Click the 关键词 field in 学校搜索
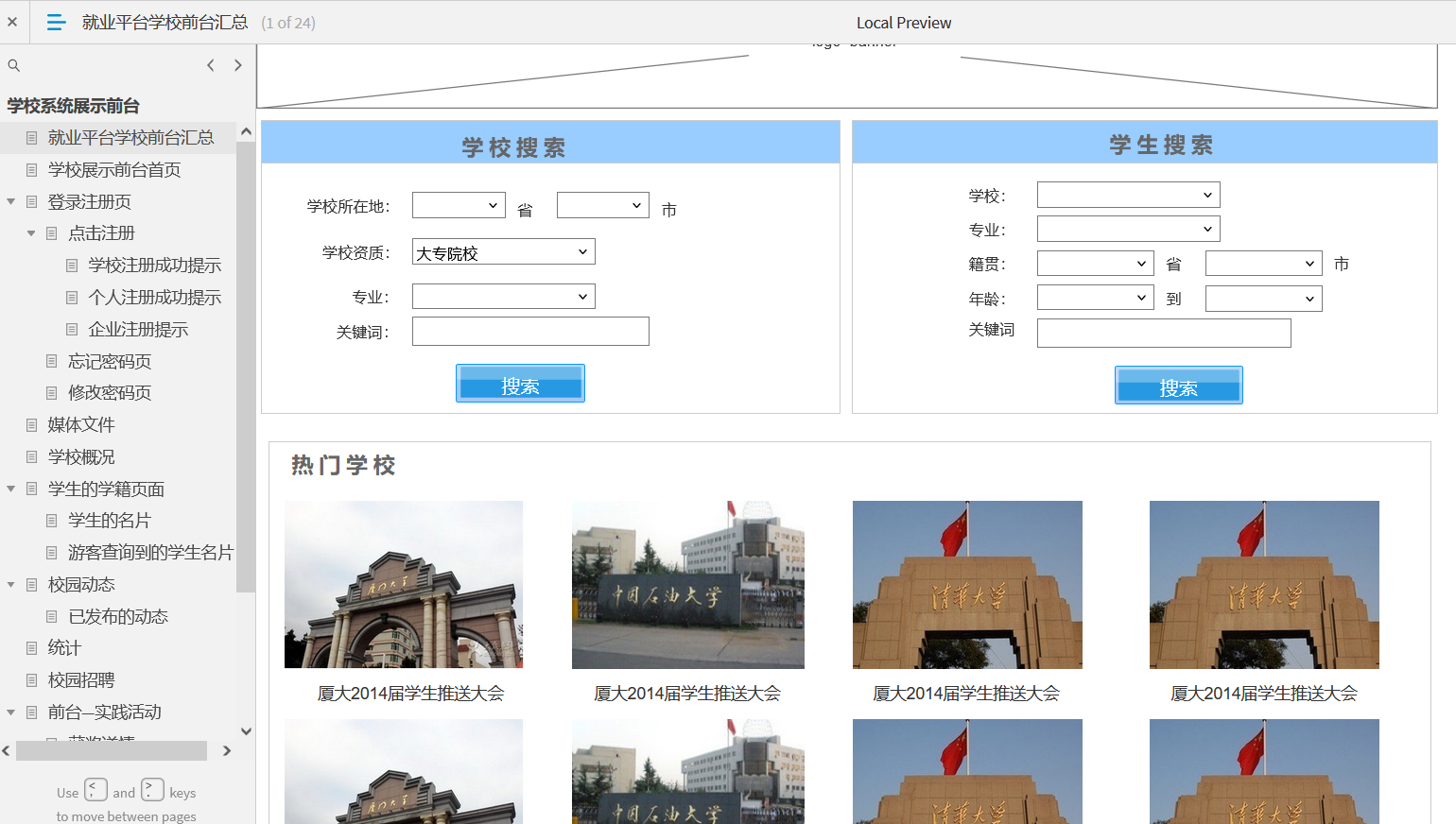 (x=530, y=332)
